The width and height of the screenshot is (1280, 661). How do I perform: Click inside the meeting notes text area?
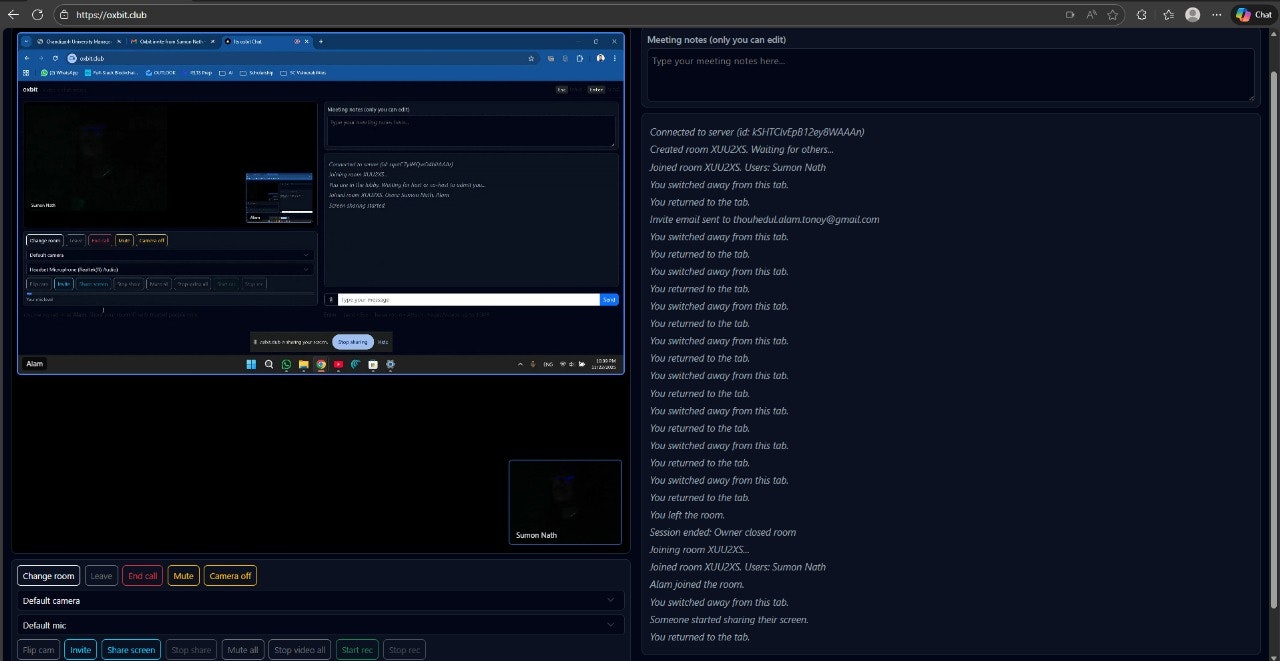pos(950,74)
